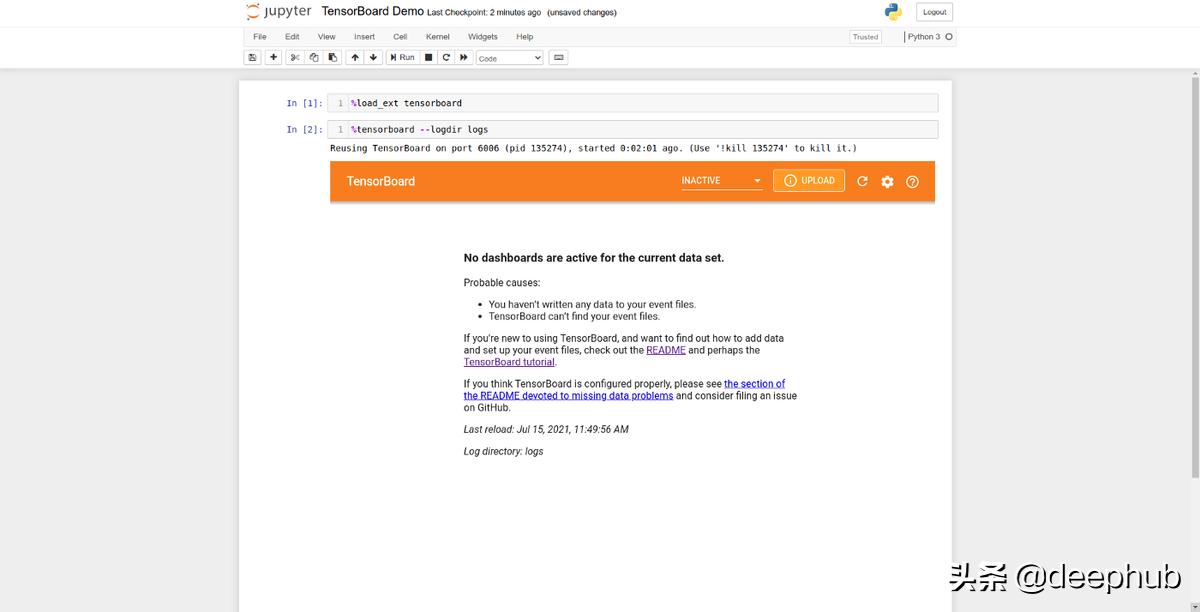Restart kernel using circular arrow icon
This screenshot has height=612, width=1200.
tap(446, 58)
